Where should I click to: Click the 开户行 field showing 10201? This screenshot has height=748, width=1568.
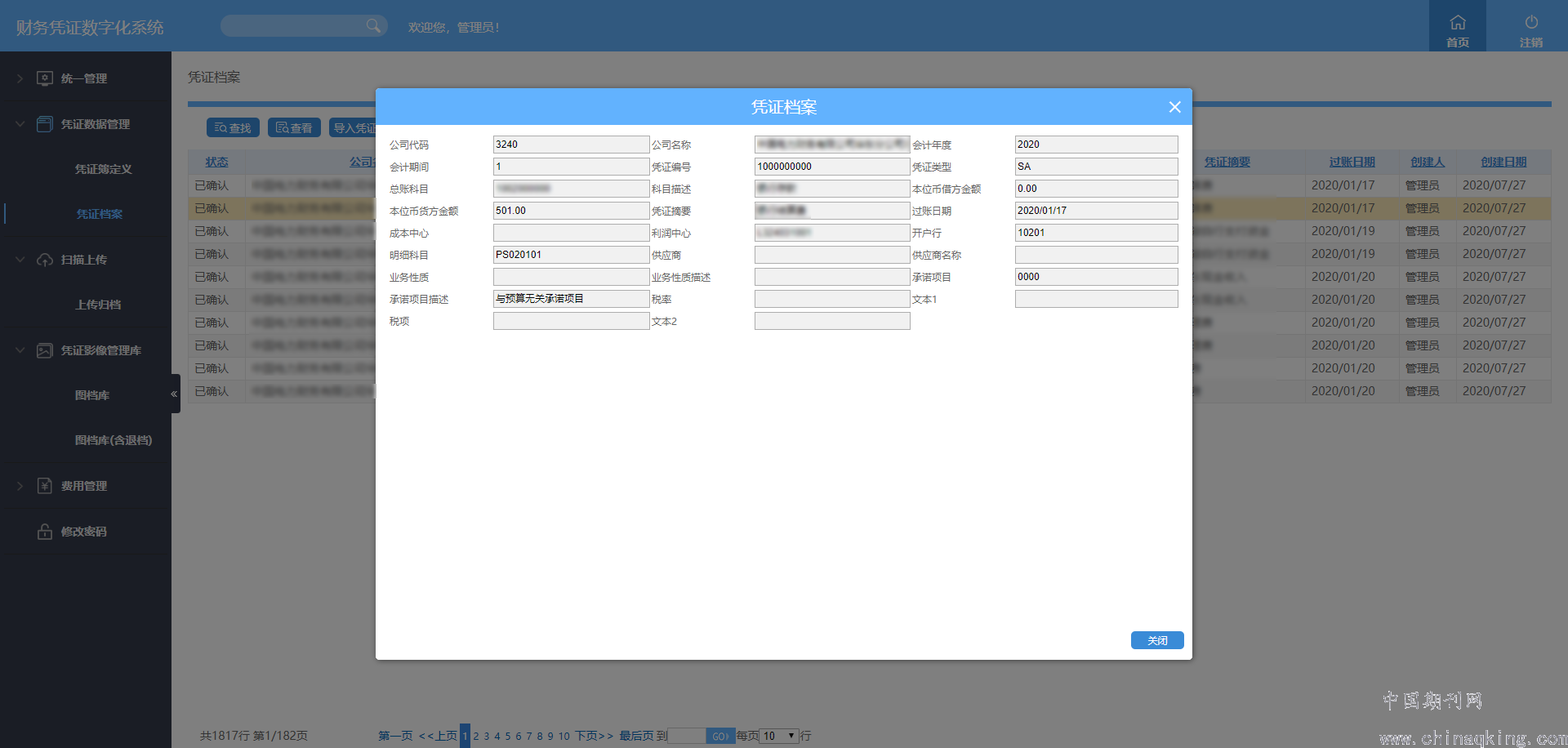[x=1096, y=233]
